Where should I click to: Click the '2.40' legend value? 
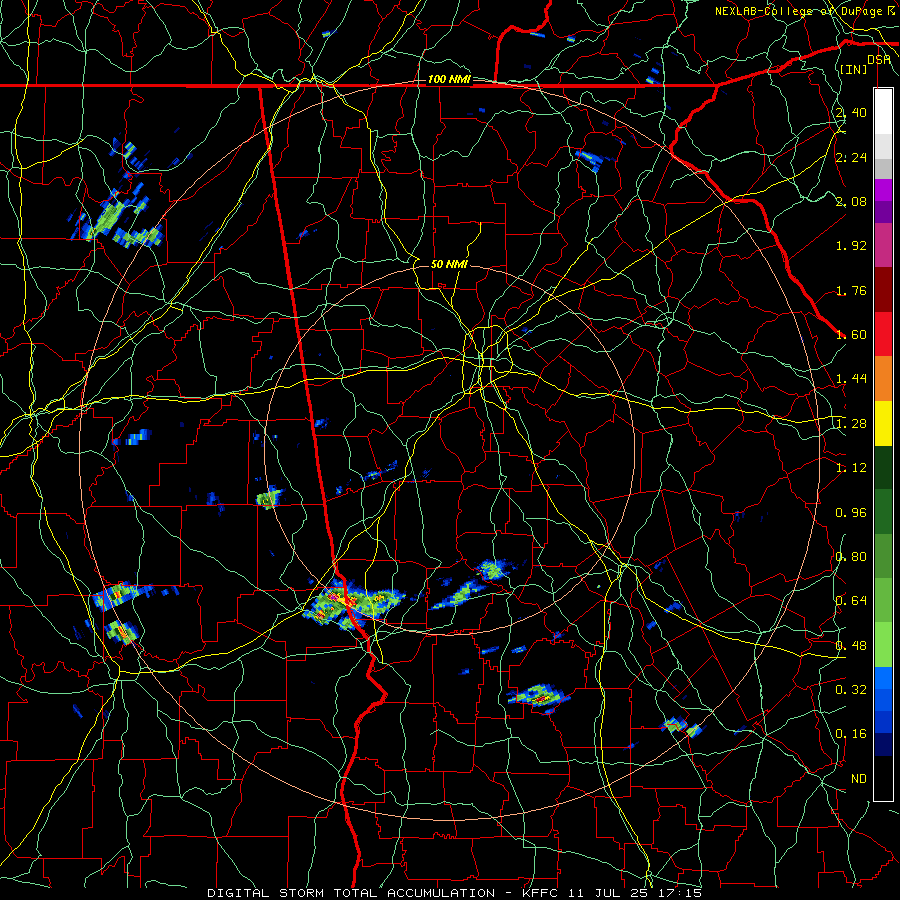[x=851, y=112]
